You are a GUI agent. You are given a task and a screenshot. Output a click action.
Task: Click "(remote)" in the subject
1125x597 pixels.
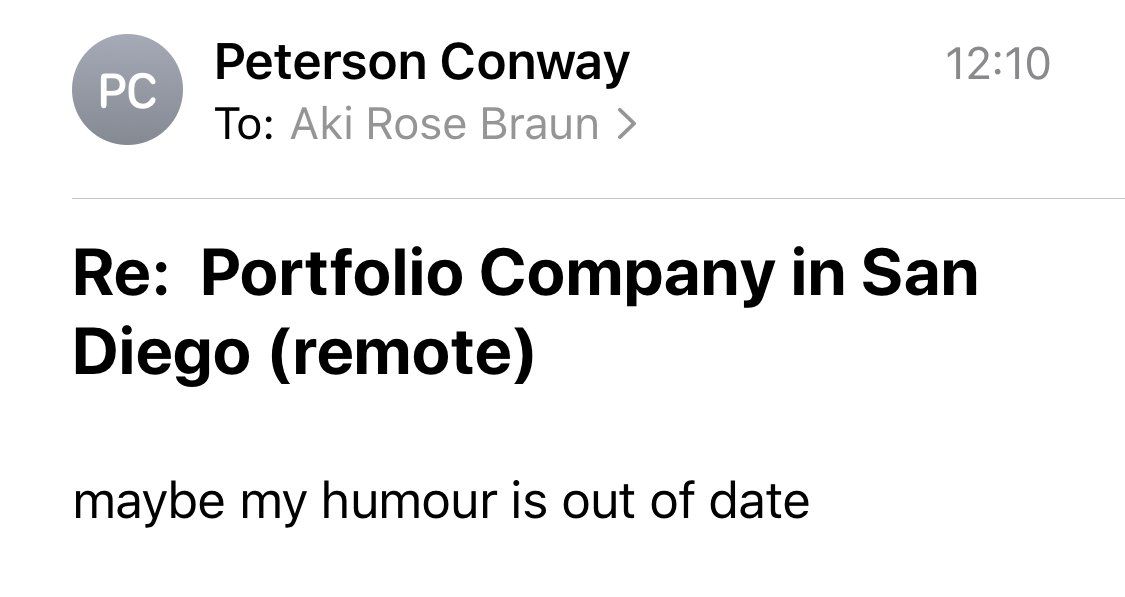[x=398, y=351]
